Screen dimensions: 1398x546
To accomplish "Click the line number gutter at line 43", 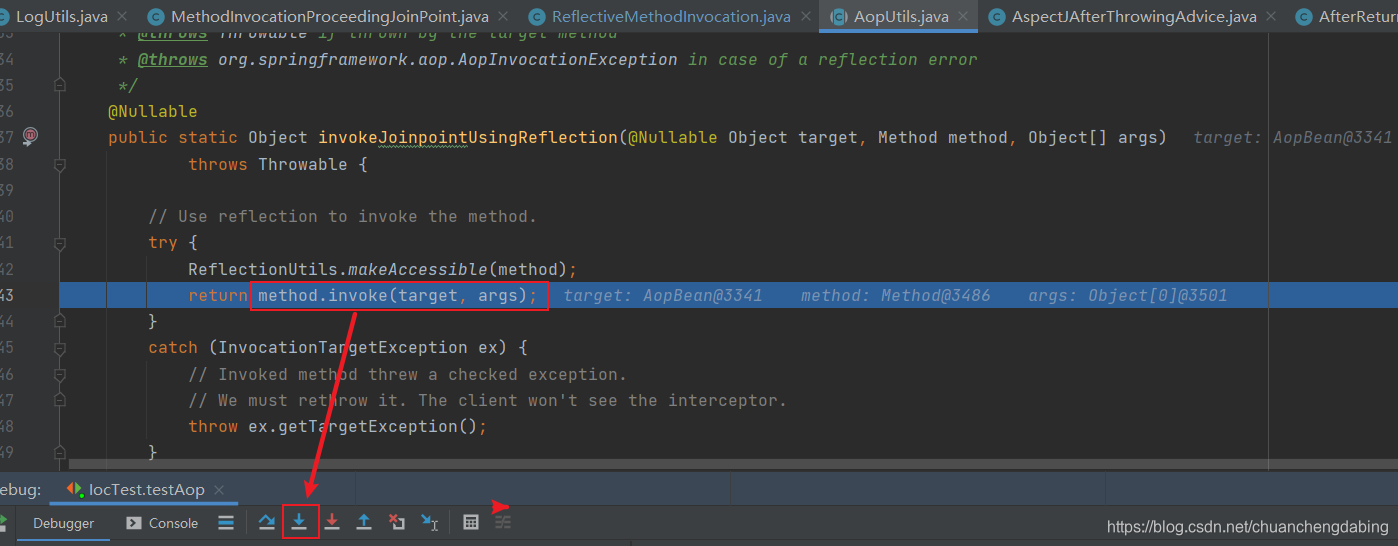I will point(7,295).
